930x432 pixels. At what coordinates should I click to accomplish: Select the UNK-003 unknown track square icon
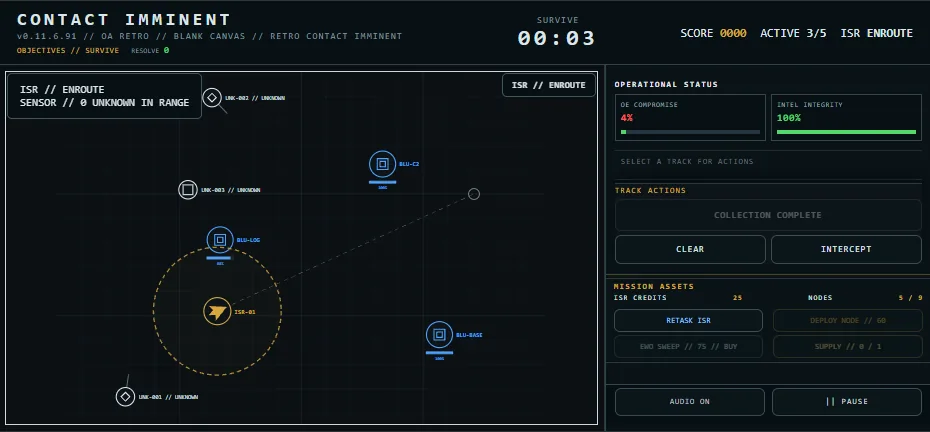188,190
